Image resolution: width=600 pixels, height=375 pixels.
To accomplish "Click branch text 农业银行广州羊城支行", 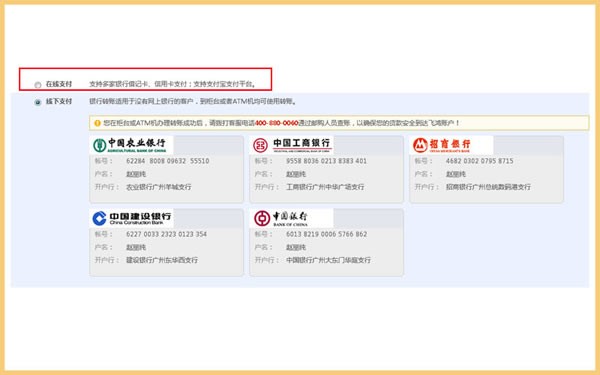I will (158, 187).
